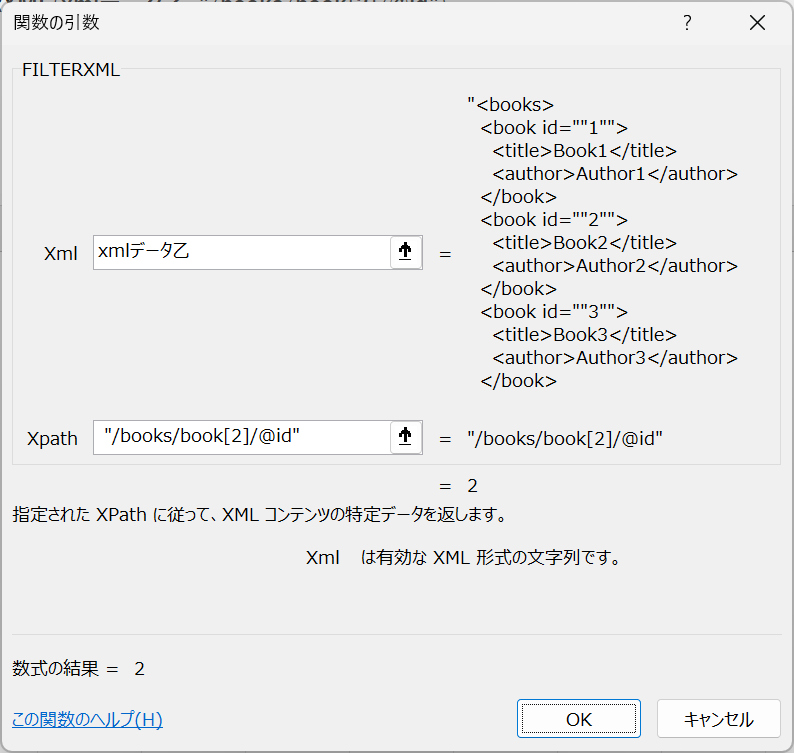Viewport: 794px width, 753px height.
Task: Click the question mark help icon
Action: 687,23
